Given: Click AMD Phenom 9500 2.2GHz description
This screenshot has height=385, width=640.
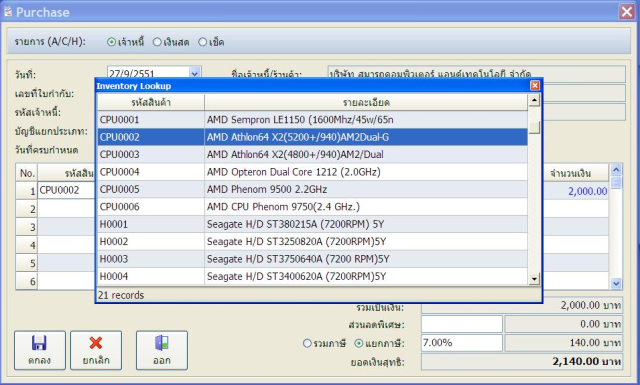Looking at the screenshot, I should tap(267, 189).
